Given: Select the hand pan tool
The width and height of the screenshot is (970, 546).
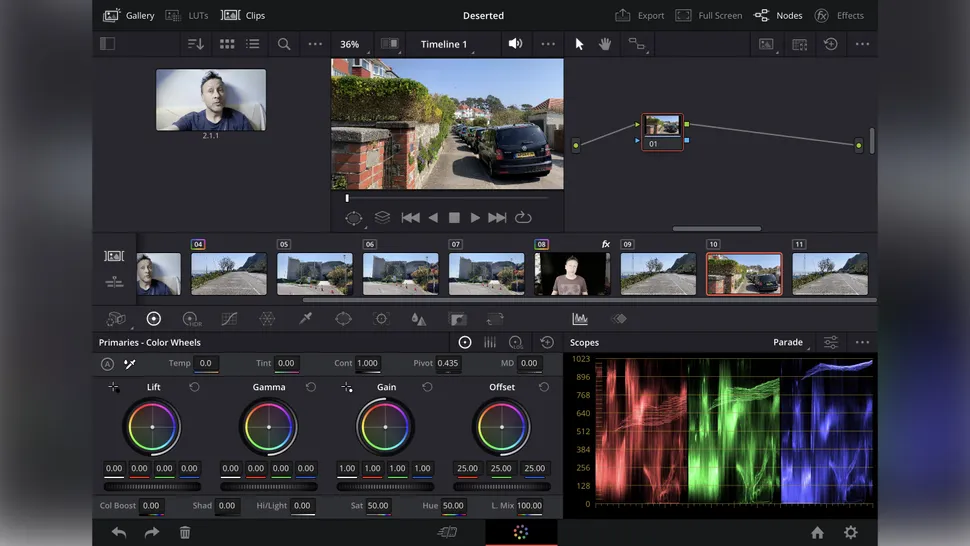Looking at the screenshot, I should pyautogui.click(x=604, y=44).
